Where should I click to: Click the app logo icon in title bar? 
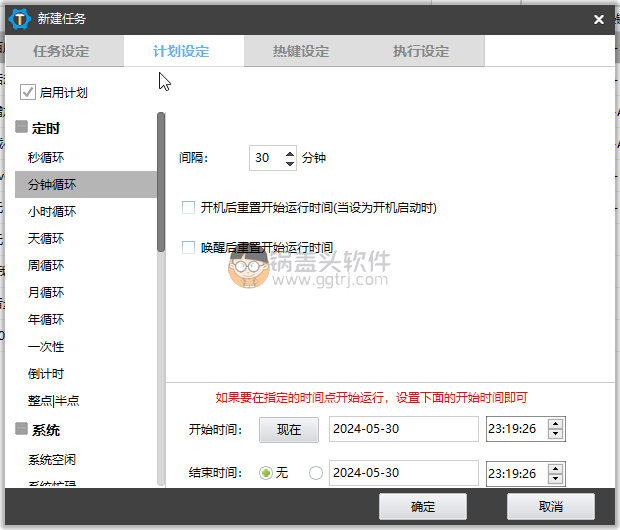(19, 19)
